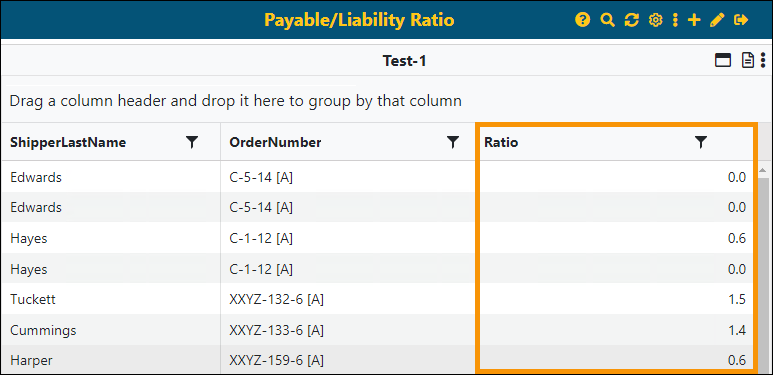Filter the Ratio column
This screenshot has height=375, width=773.
pyautogui.click(x=701, y=142)
